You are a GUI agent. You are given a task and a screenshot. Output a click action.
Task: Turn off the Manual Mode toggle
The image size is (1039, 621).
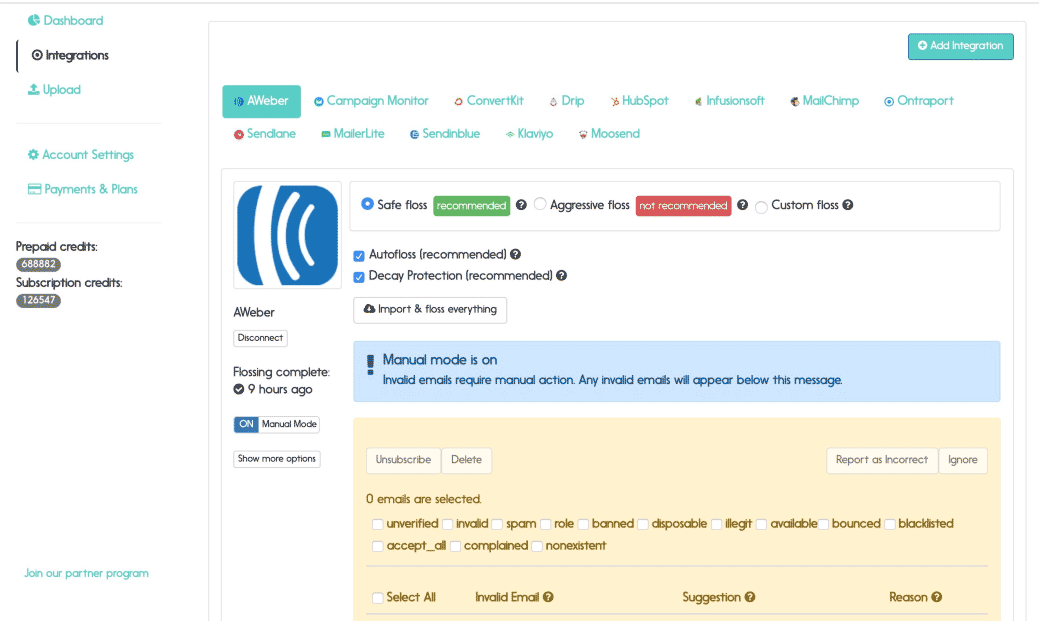(x=246, y=424)
